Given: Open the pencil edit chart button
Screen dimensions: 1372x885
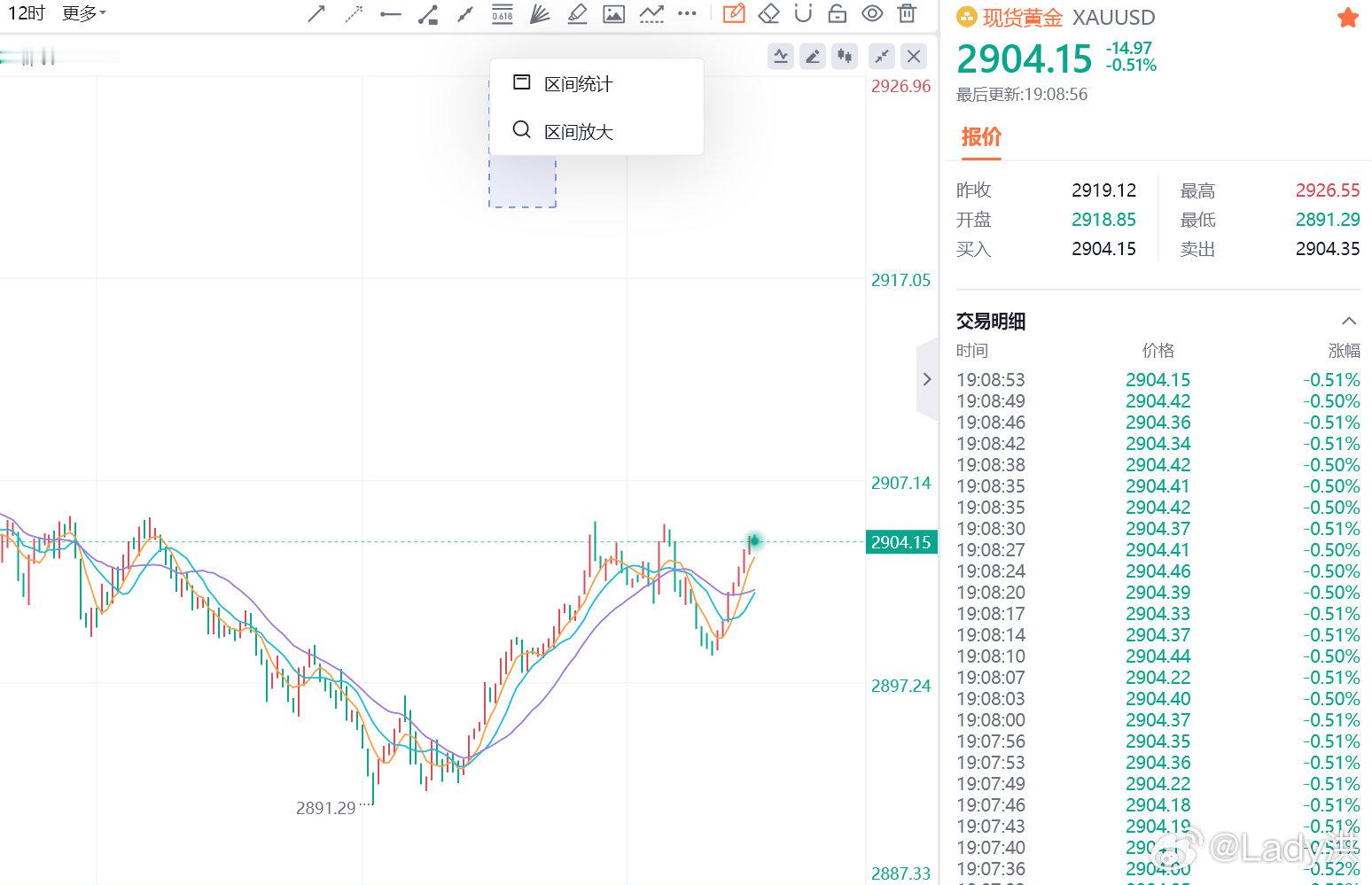Looking at the screenshot, I should [813, 57].
